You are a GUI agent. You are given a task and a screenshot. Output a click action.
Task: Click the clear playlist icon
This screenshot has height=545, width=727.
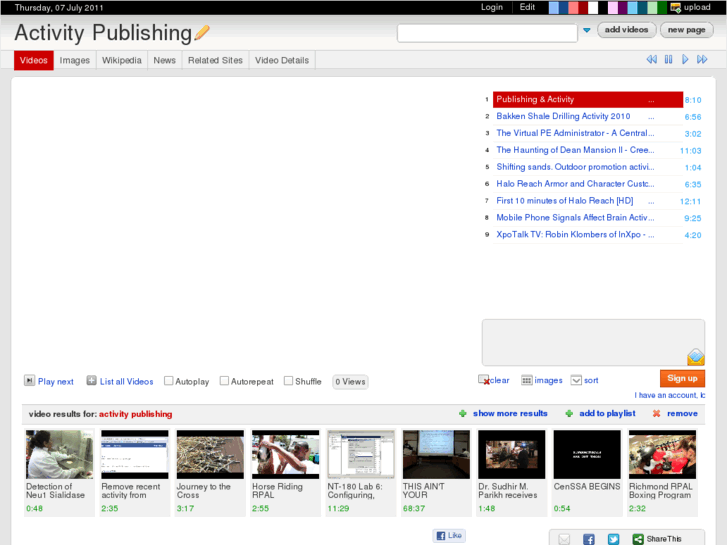pos(484,380)
